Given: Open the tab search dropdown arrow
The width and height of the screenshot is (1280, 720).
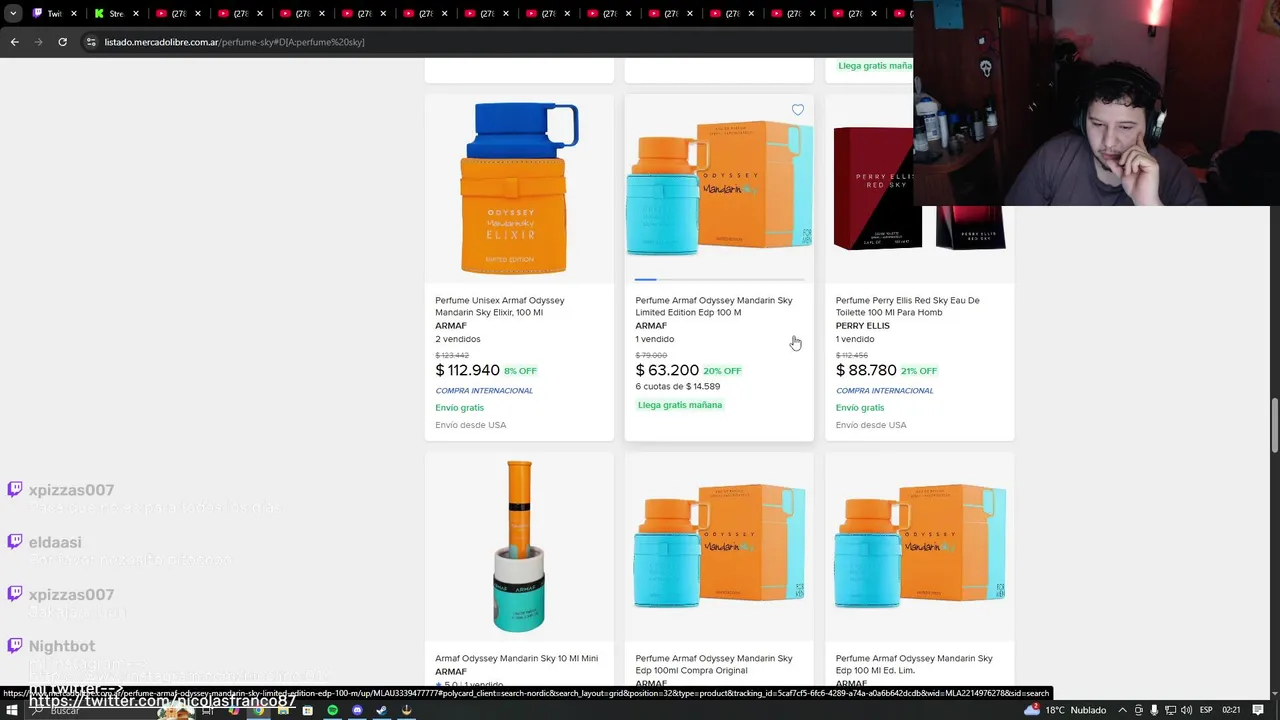Looking at the screenshot, I should click(13, 14).
